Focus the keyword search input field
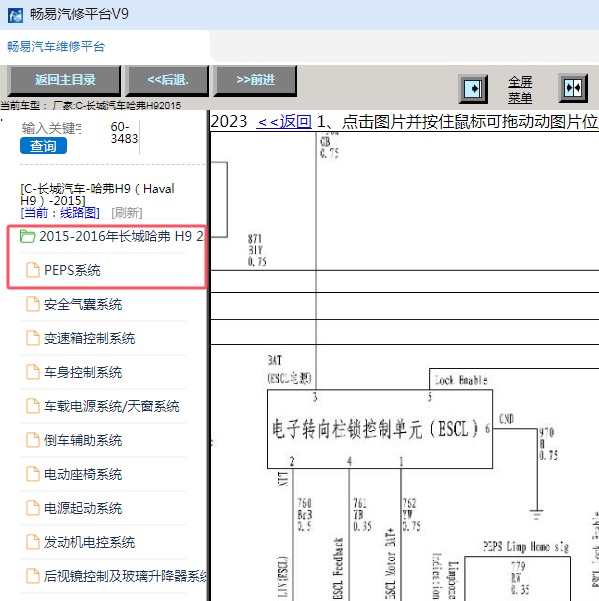 pyautogui.click(x=51, y=128)
